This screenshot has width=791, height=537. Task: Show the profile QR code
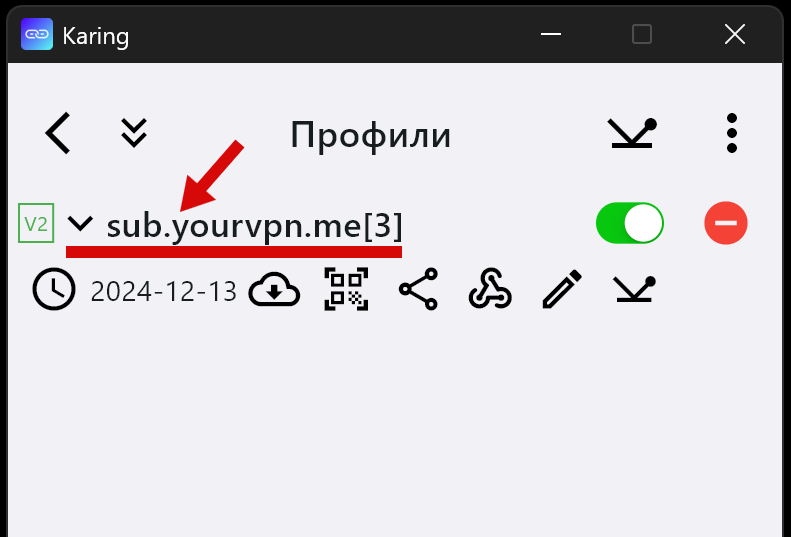(346, 289)
